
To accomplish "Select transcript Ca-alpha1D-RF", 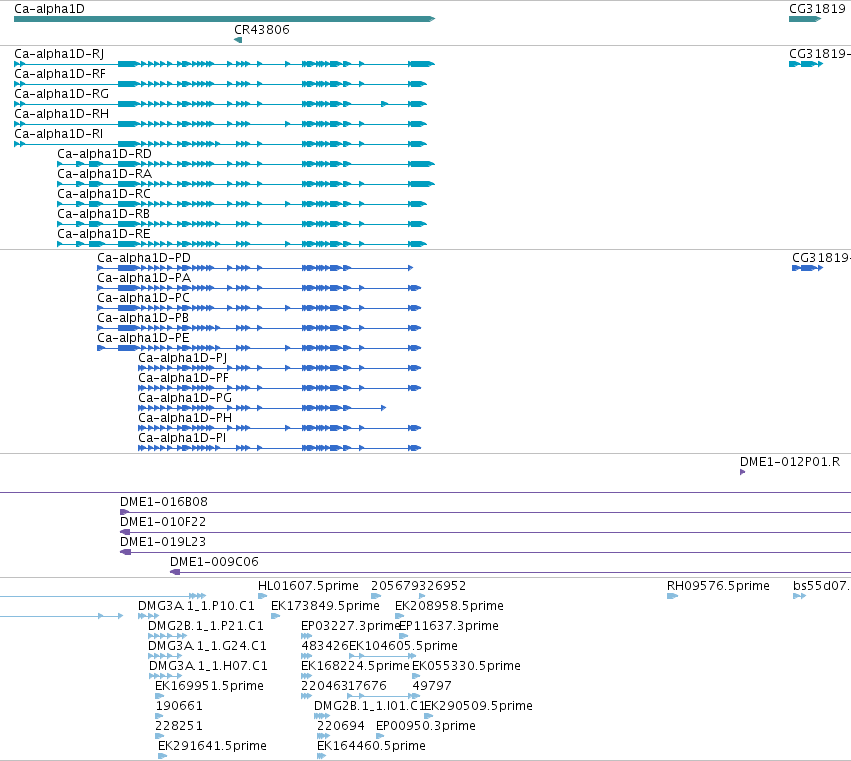I will coord(220,84).
